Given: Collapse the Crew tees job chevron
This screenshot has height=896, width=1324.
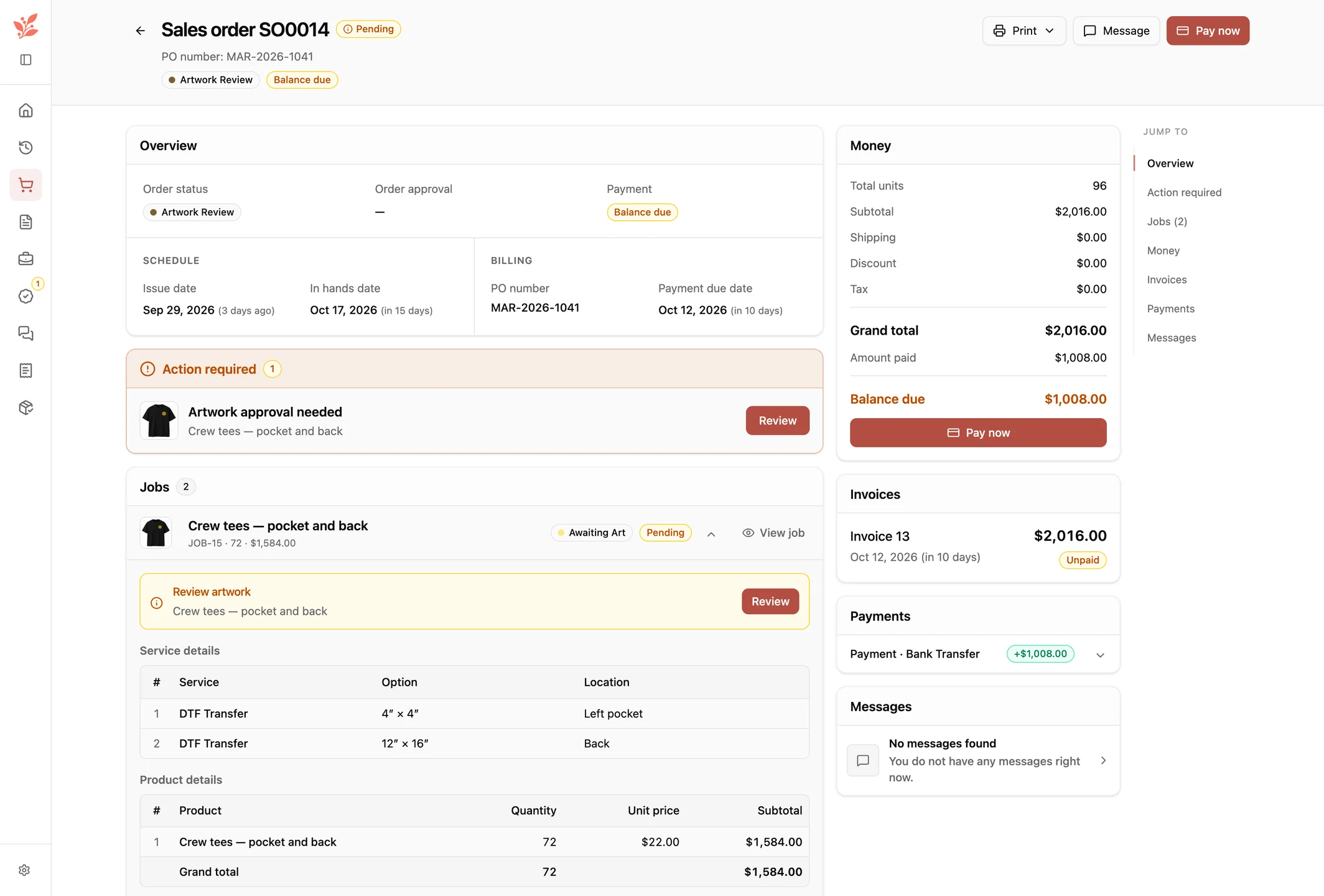Looking at the screenshot, I should (711, 534).
